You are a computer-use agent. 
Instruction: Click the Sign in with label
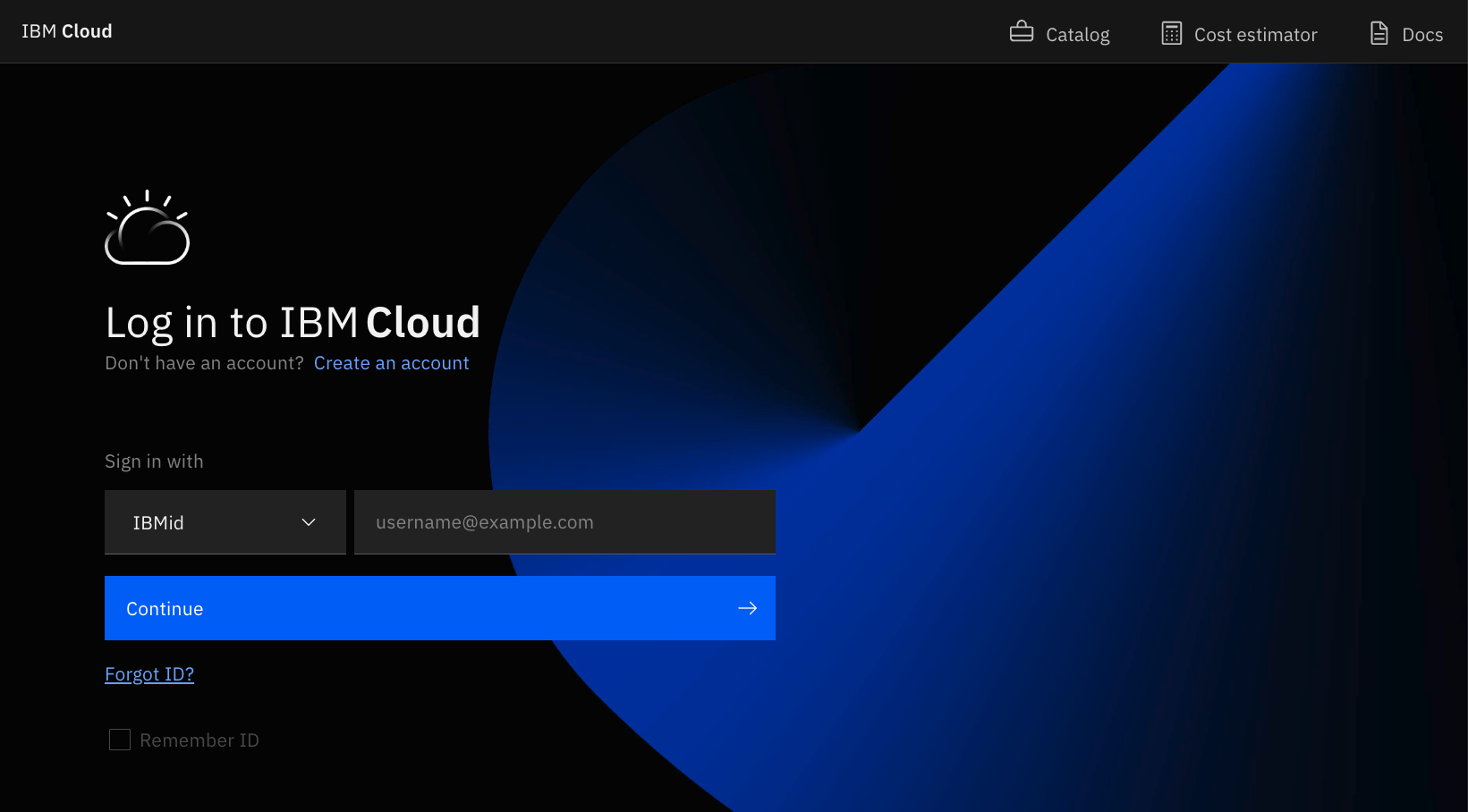(154, 461)
